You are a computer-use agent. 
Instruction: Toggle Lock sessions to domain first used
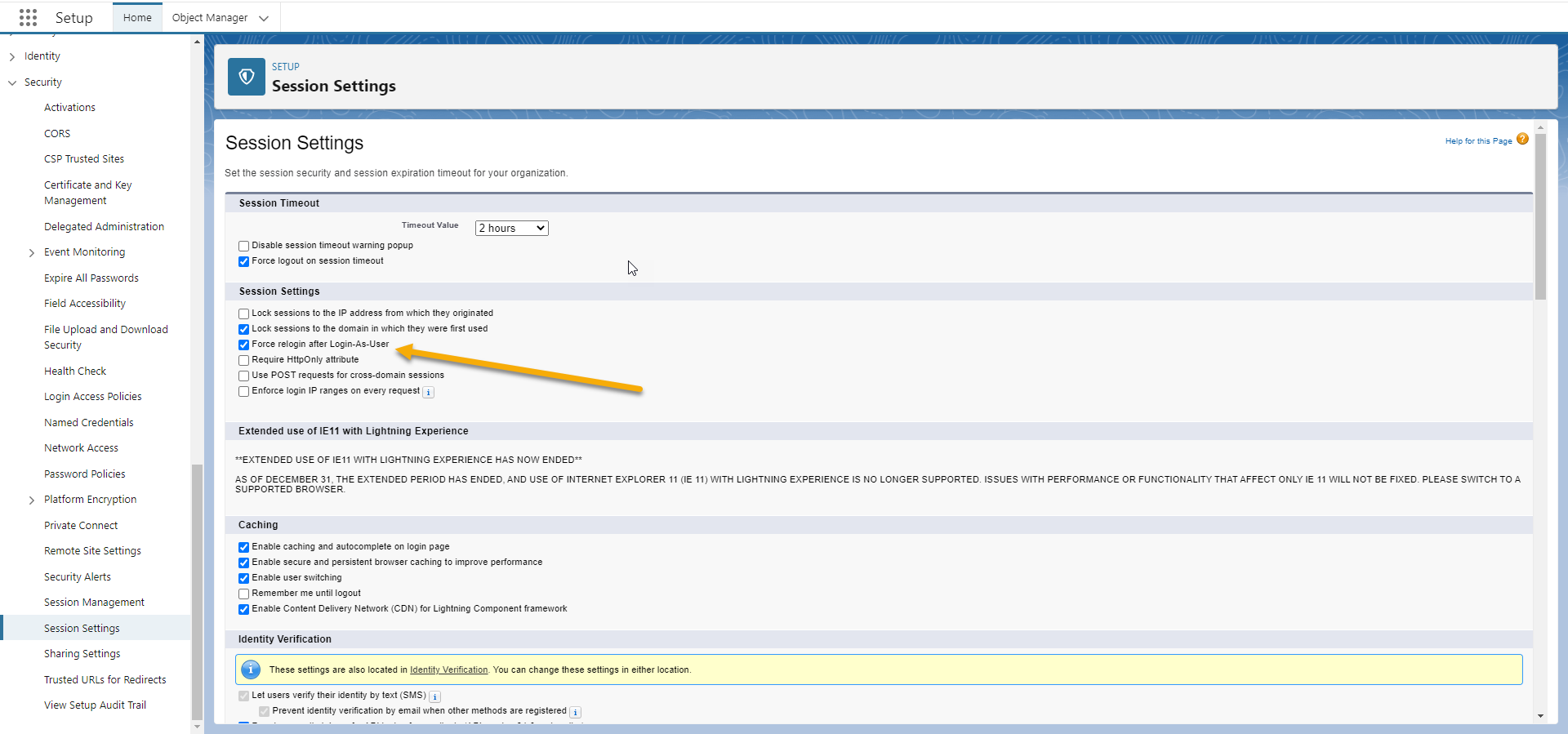pyautogui.click(x=243, y=329)
